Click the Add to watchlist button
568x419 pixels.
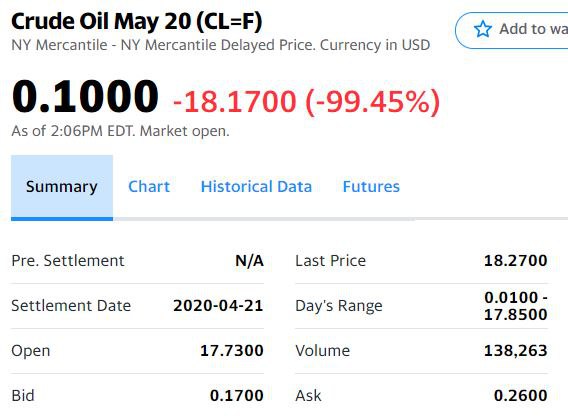pos(511,30)
